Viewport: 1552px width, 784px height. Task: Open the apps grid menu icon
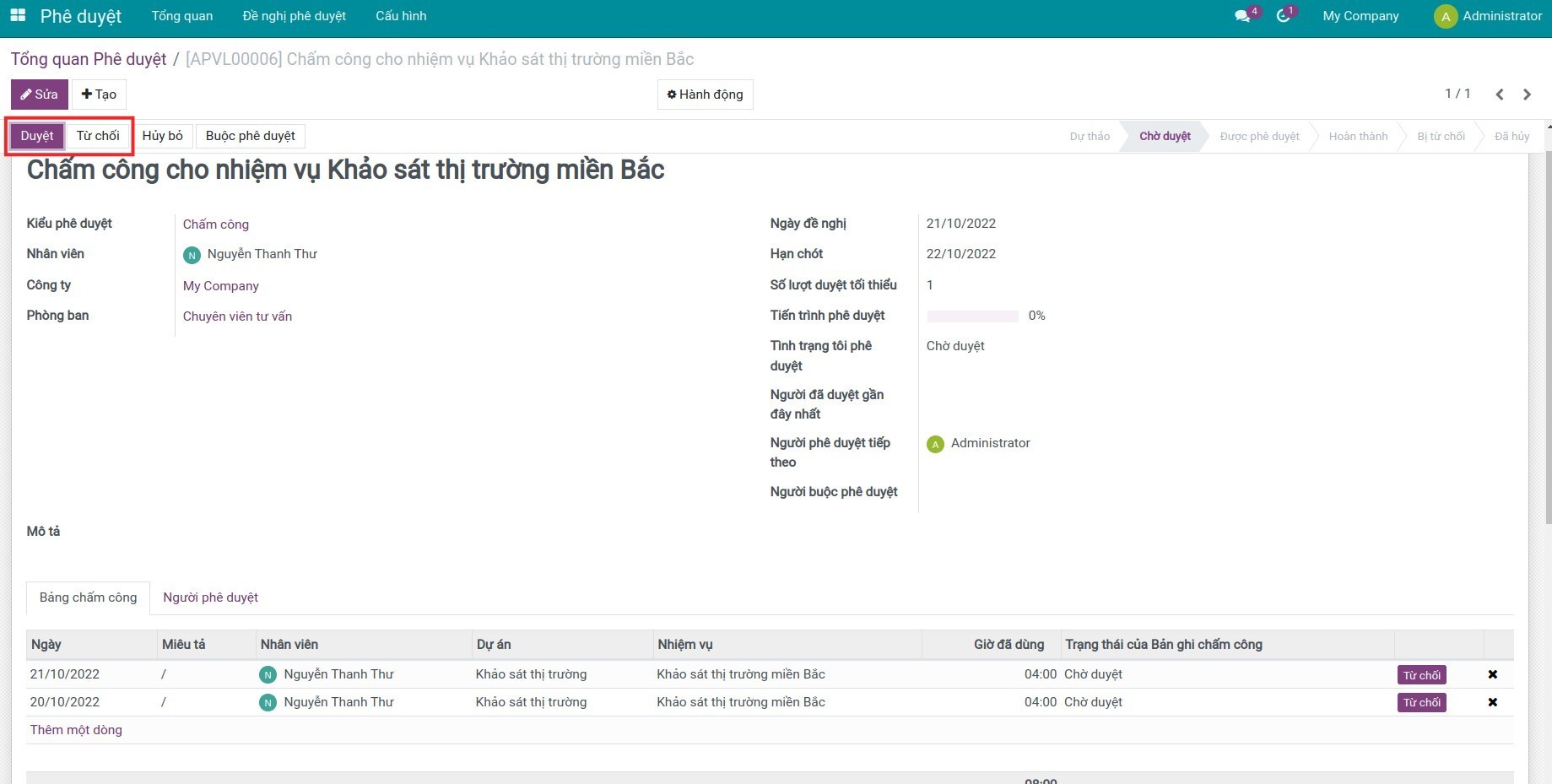pyautogui.click(x=18, y=16)
